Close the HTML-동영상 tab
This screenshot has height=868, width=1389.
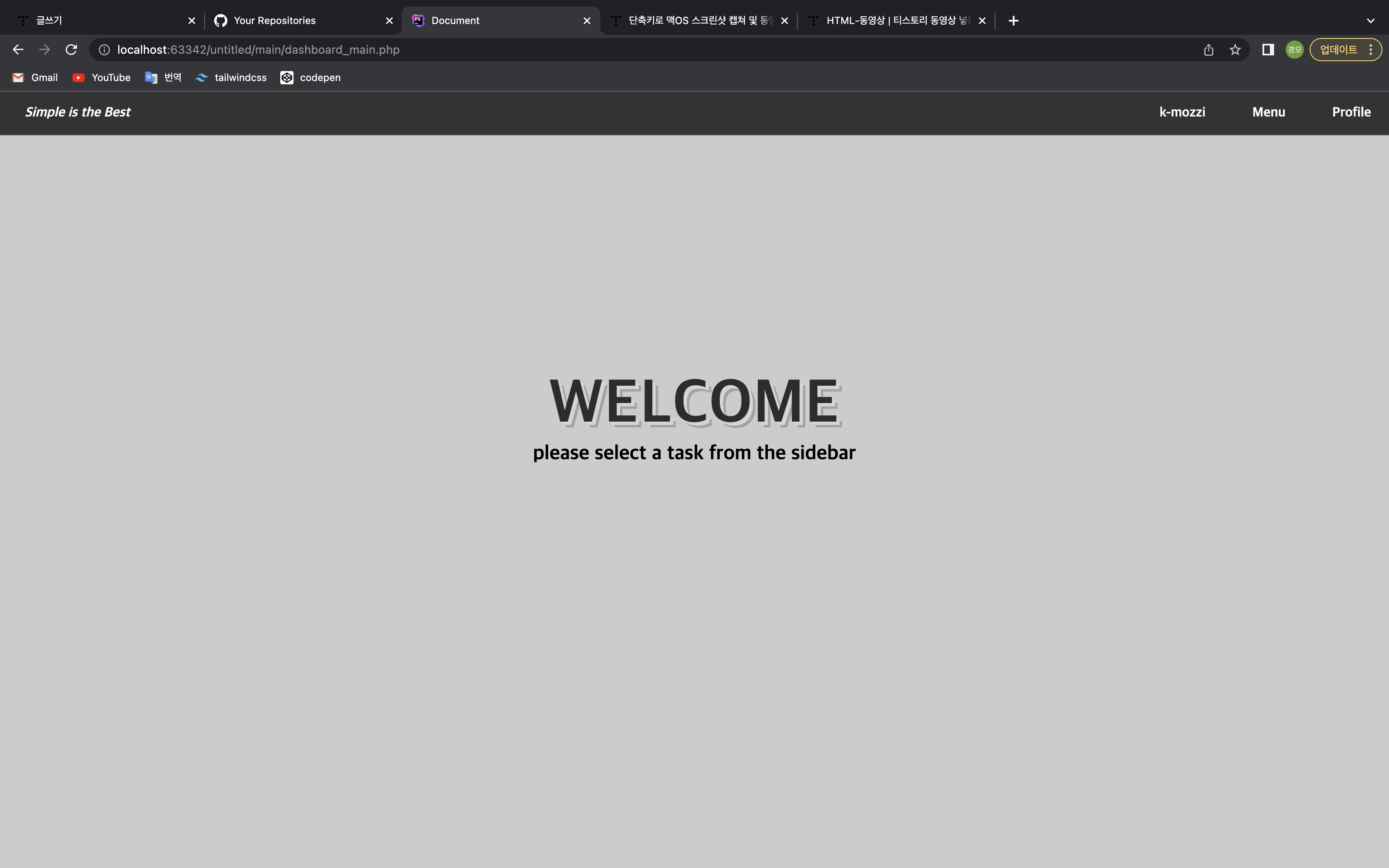pos(982,21)
